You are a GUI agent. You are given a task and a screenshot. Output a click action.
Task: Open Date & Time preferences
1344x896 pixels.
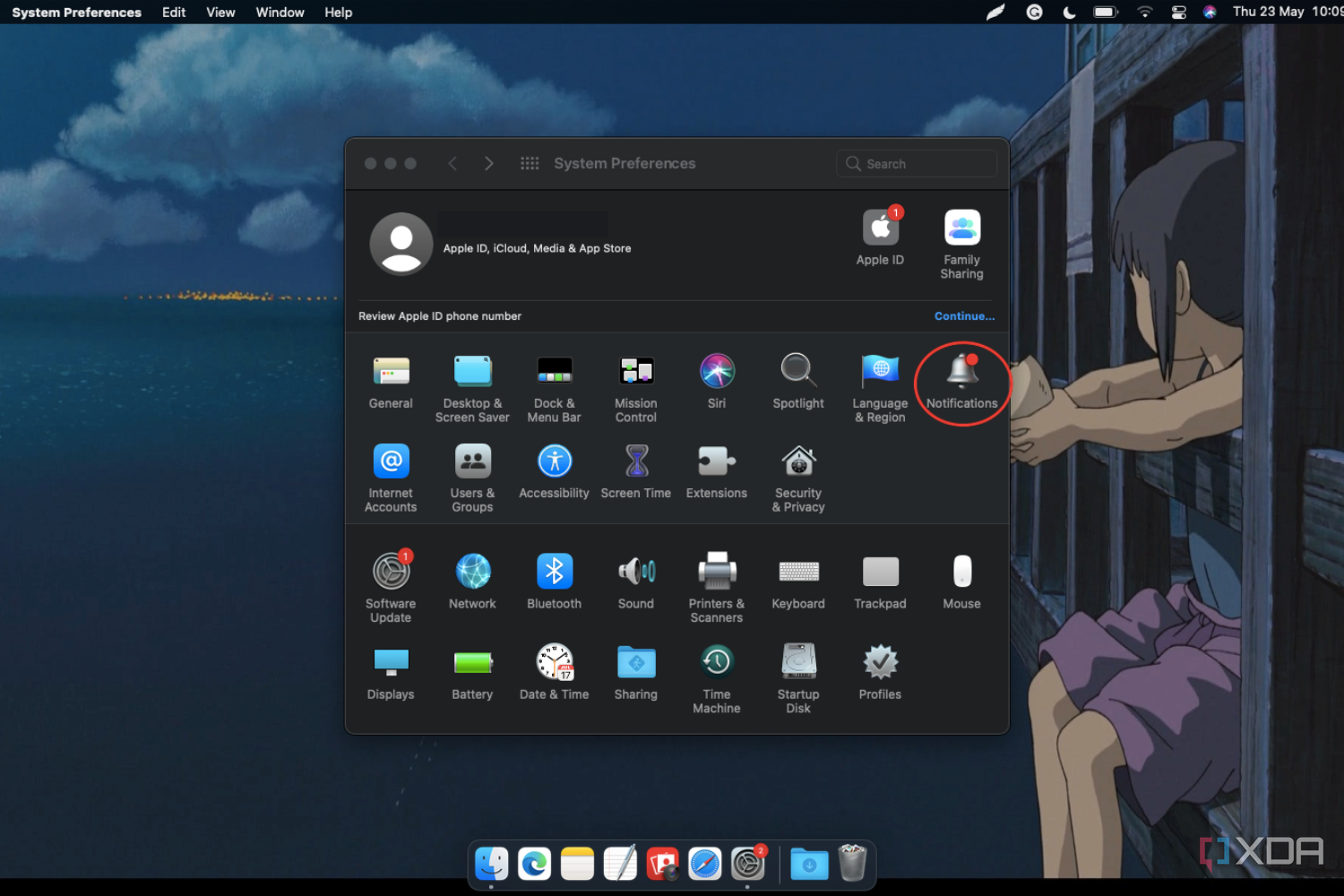coord(554,662)
